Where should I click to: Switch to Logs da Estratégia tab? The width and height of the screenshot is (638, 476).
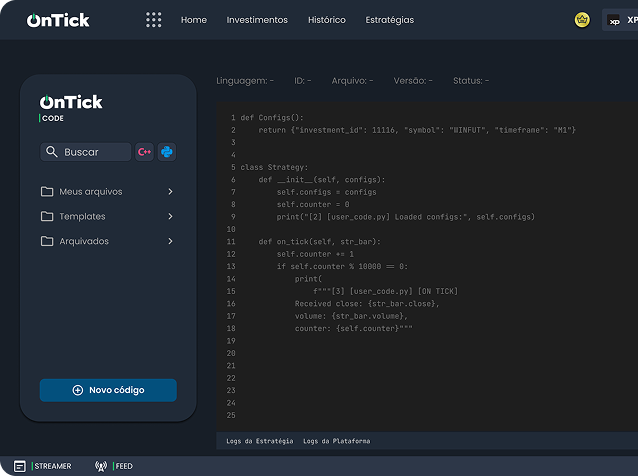[260, 441]
